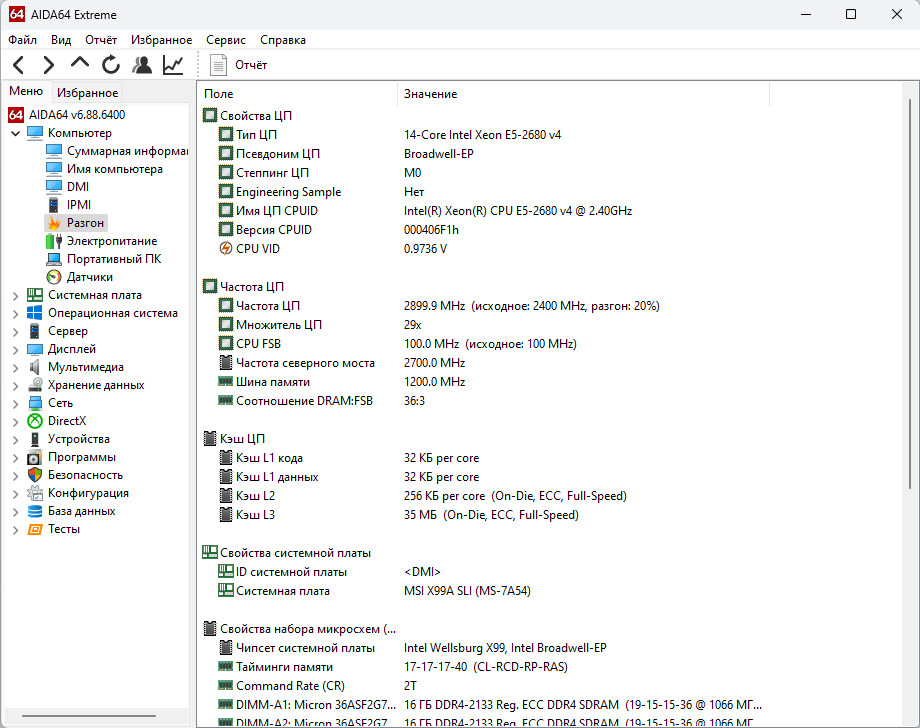Refresh the page with the circular arrow icon
This screenshot has width=920, height=728.
(x=110, y=63)
